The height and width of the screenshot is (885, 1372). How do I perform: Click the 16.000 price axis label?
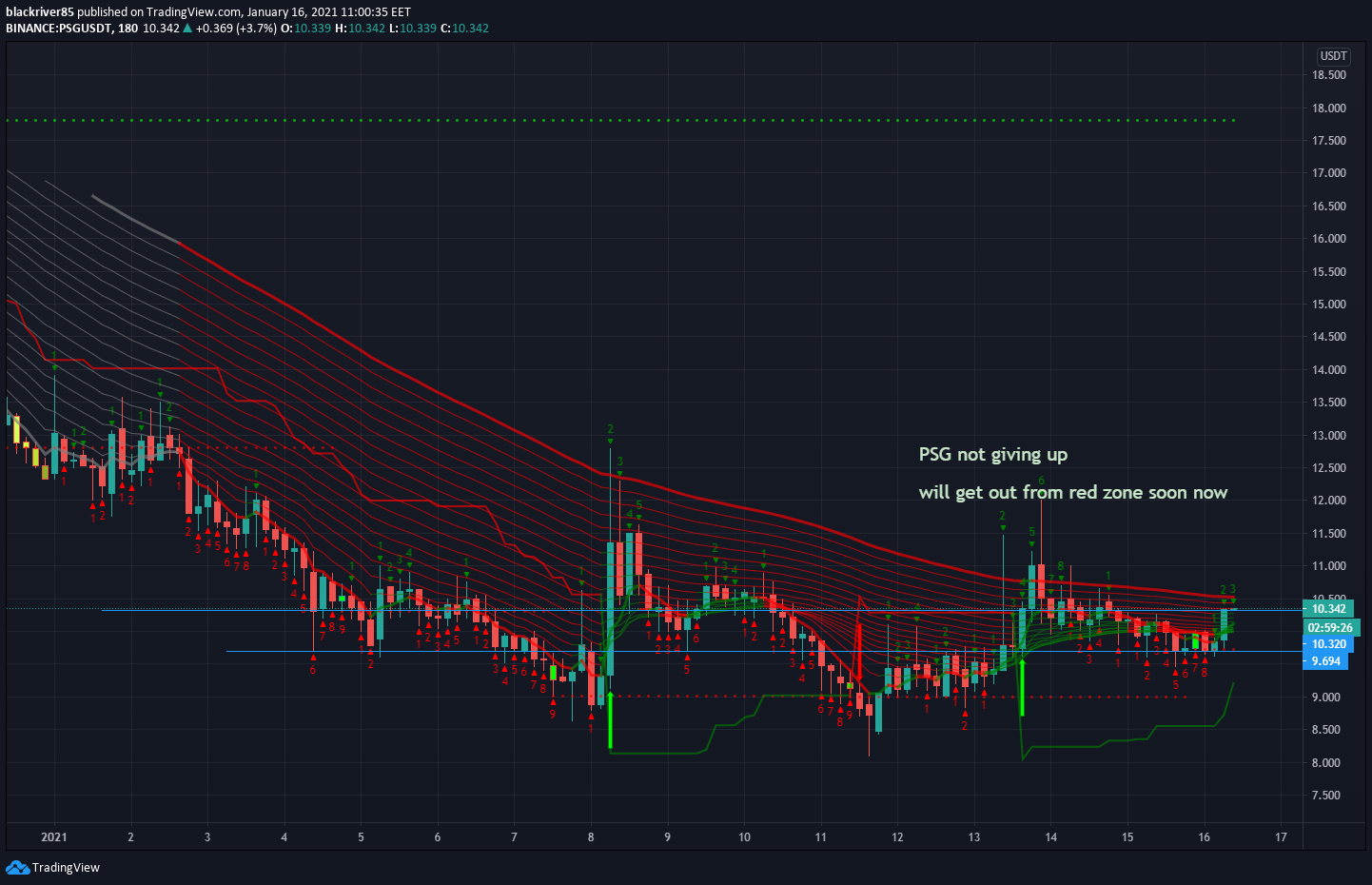tap(1329, 239)
